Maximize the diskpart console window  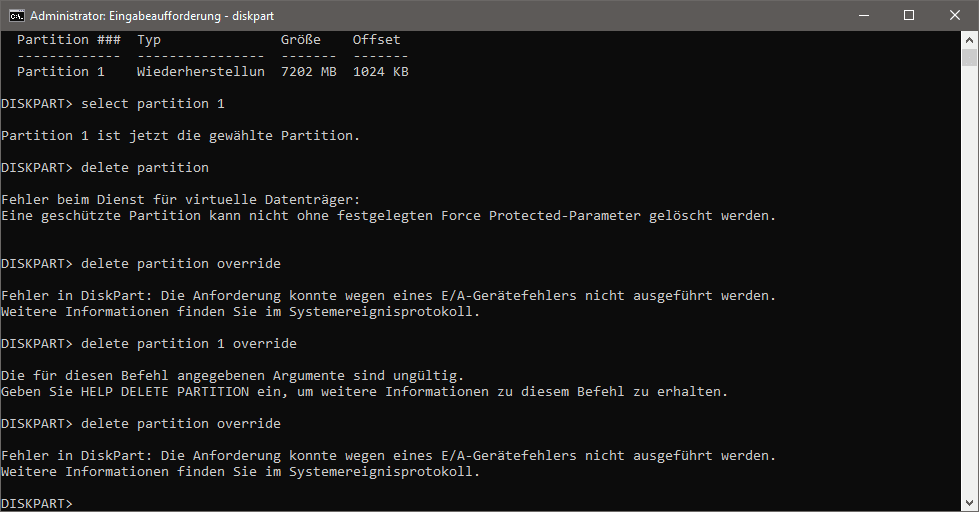(909, 16)
